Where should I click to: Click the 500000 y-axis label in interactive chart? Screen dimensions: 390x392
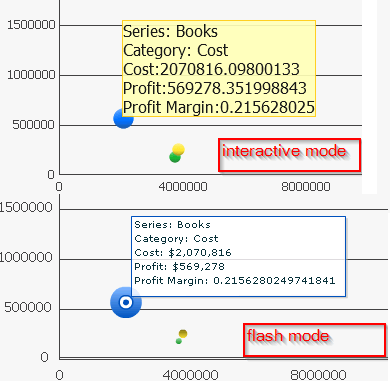pyautogui.click(x=33, y=125)
